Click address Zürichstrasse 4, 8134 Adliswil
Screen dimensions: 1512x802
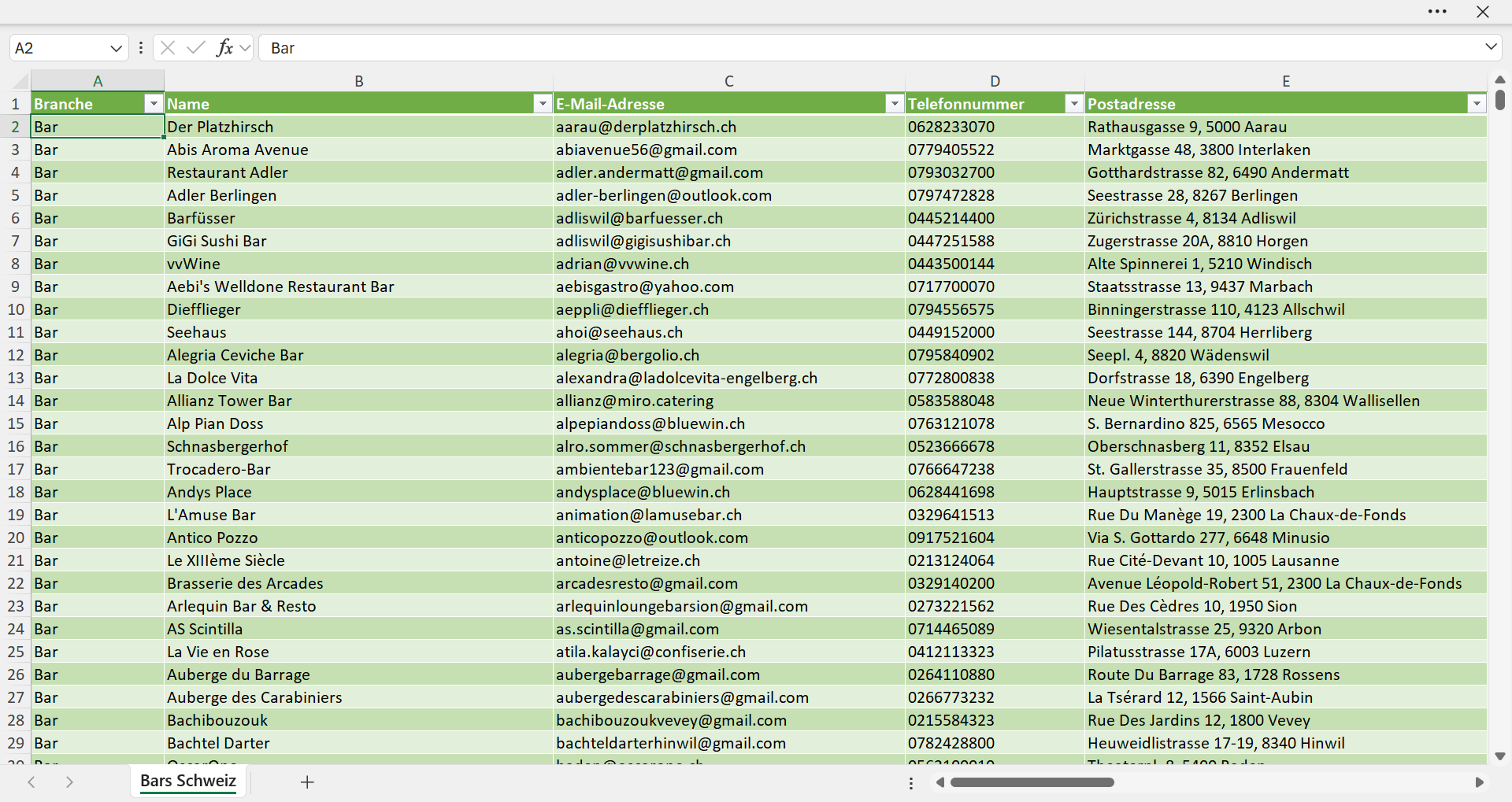click(1286, 218)
